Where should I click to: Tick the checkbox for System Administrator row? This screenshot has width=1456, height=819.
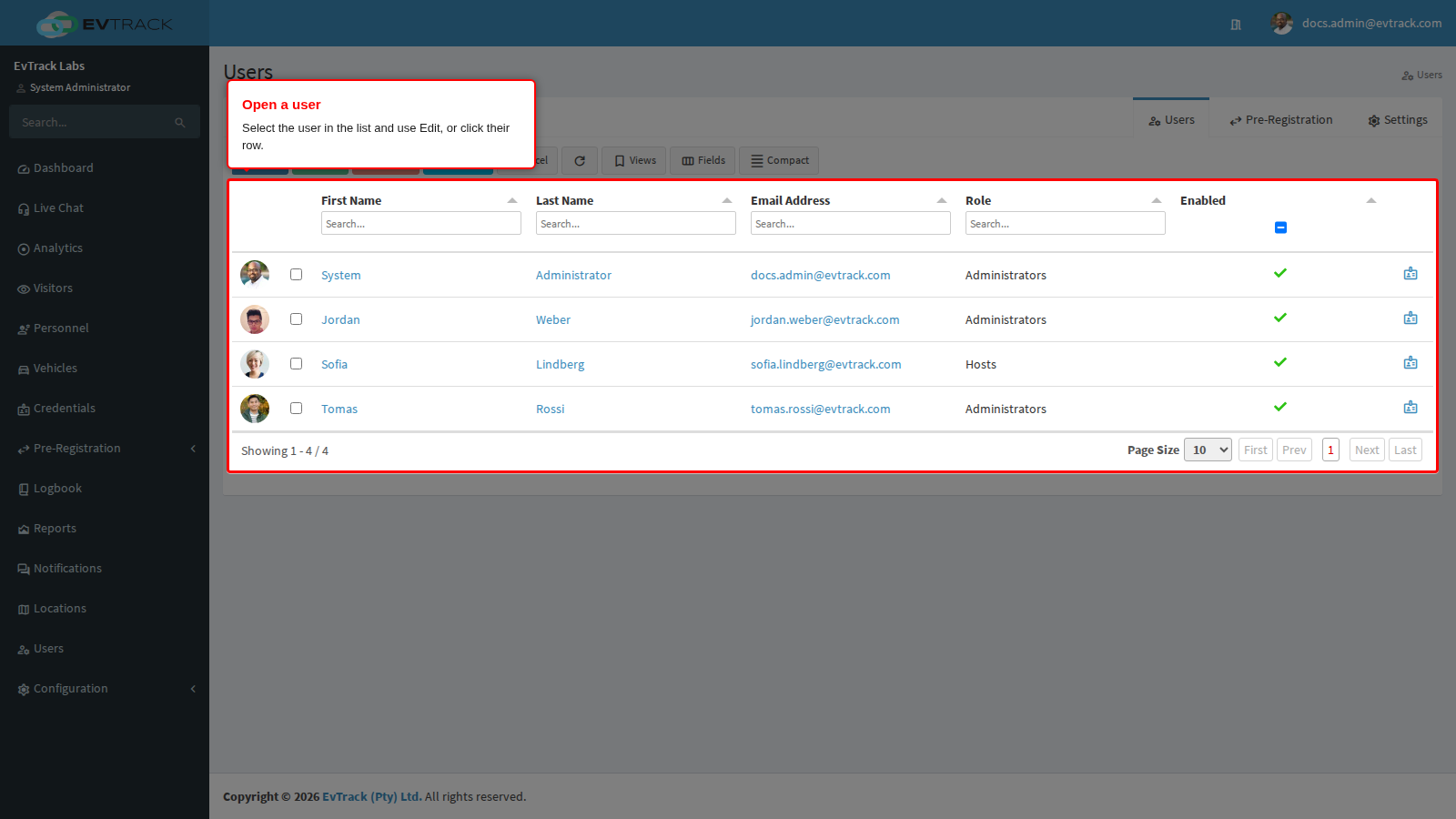click(x=296, y=274)
